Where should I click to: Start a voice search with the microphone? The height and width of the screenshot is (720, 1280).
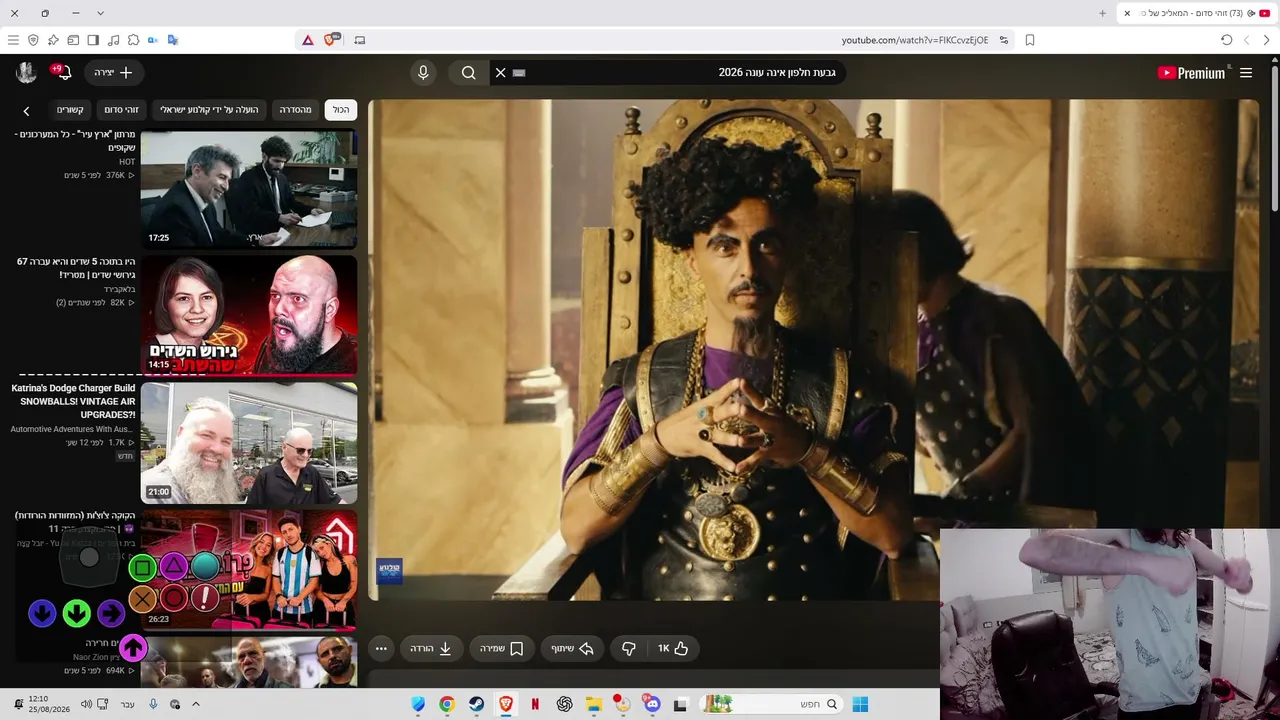(x=423, y=73)
